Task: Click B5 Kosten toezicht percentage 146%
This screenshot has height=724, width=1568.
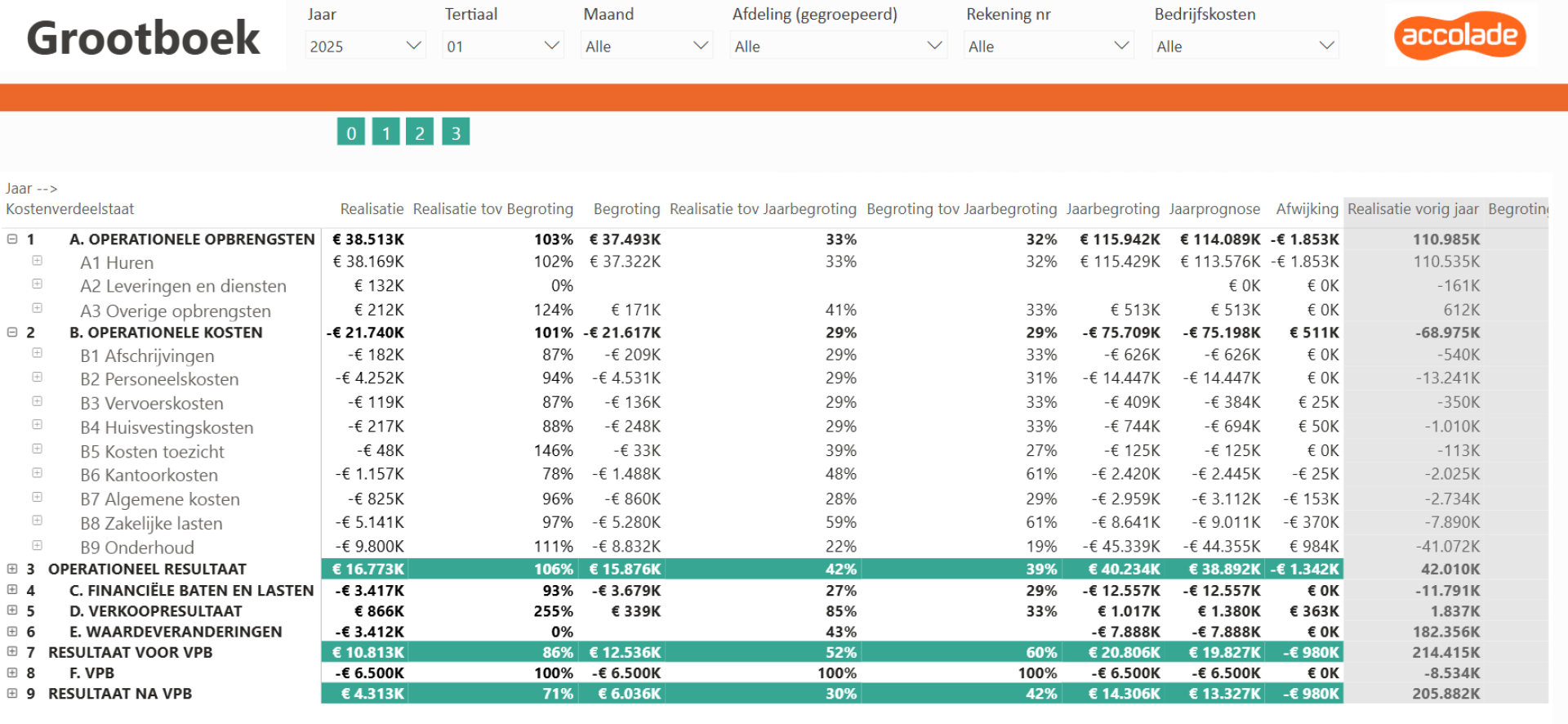Action: tap(554, 451)
